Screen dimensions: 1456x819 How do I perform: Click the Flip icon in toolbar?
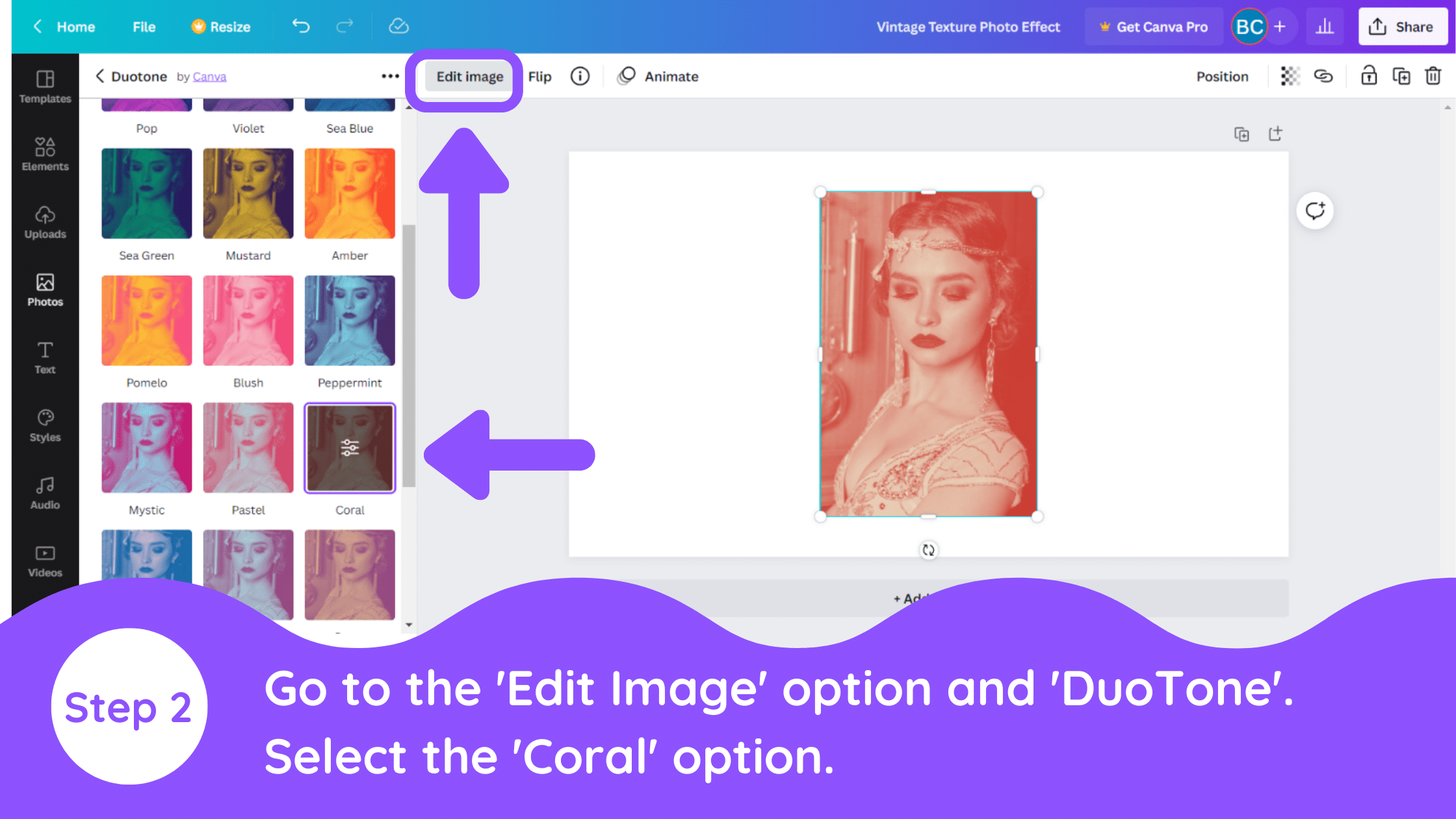539,76
